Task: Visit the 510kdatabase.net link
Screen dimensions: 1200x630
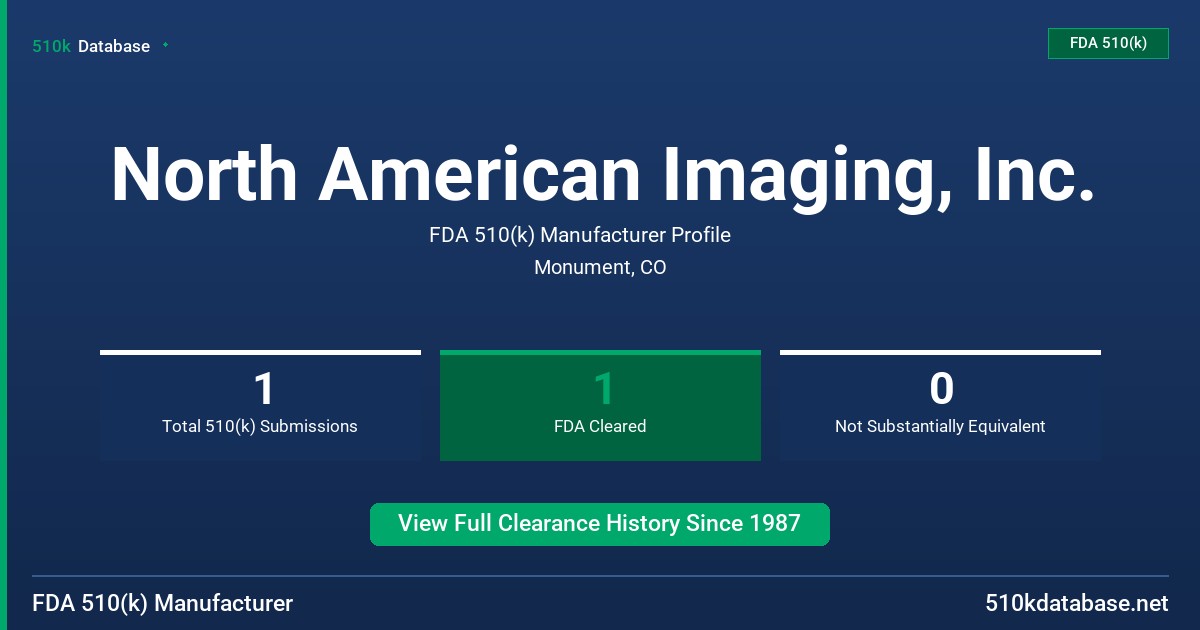Action: (x=1076, y=603)
